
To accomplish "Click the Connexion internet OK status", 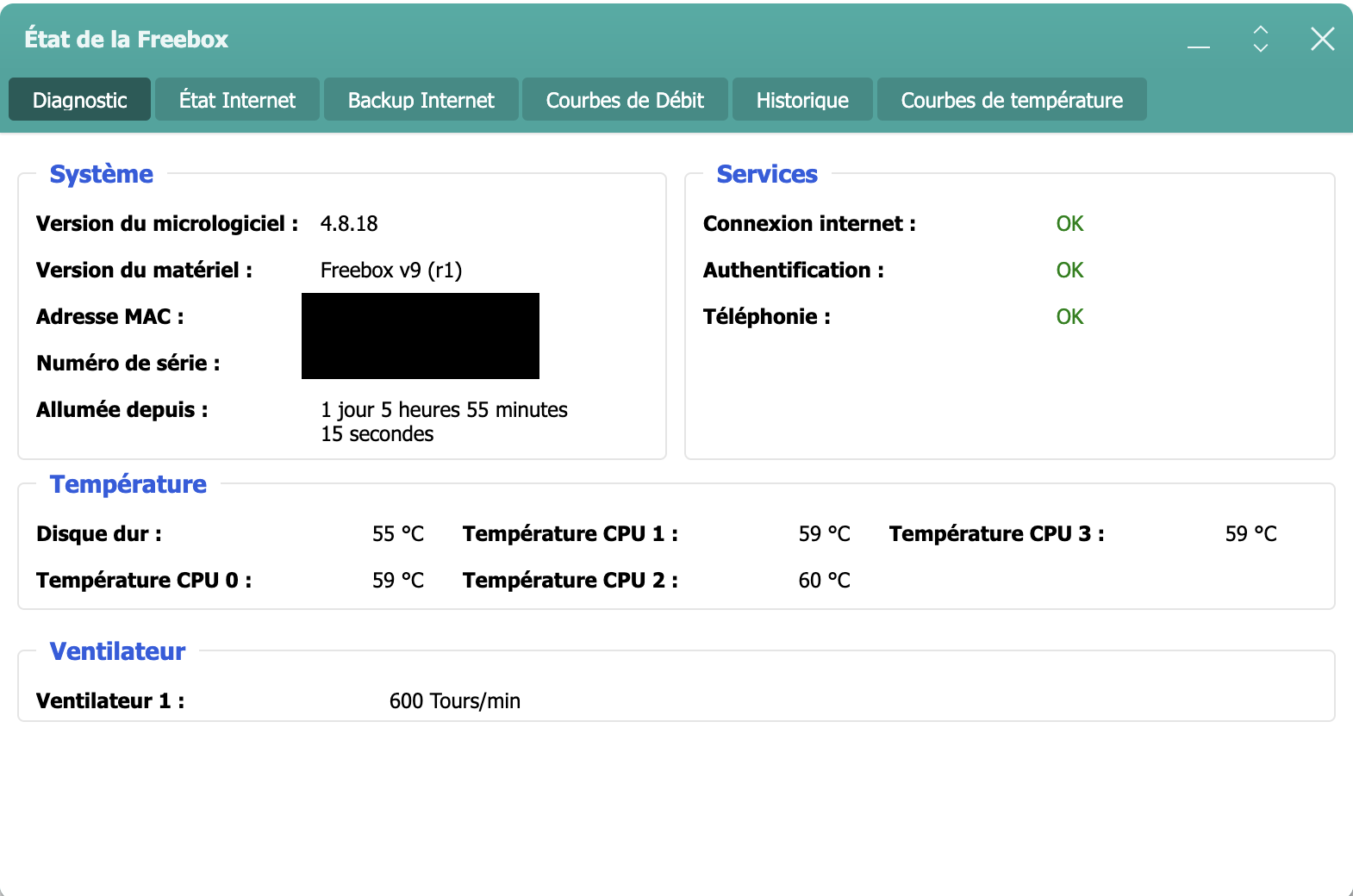I will [x=1069, y=224].
